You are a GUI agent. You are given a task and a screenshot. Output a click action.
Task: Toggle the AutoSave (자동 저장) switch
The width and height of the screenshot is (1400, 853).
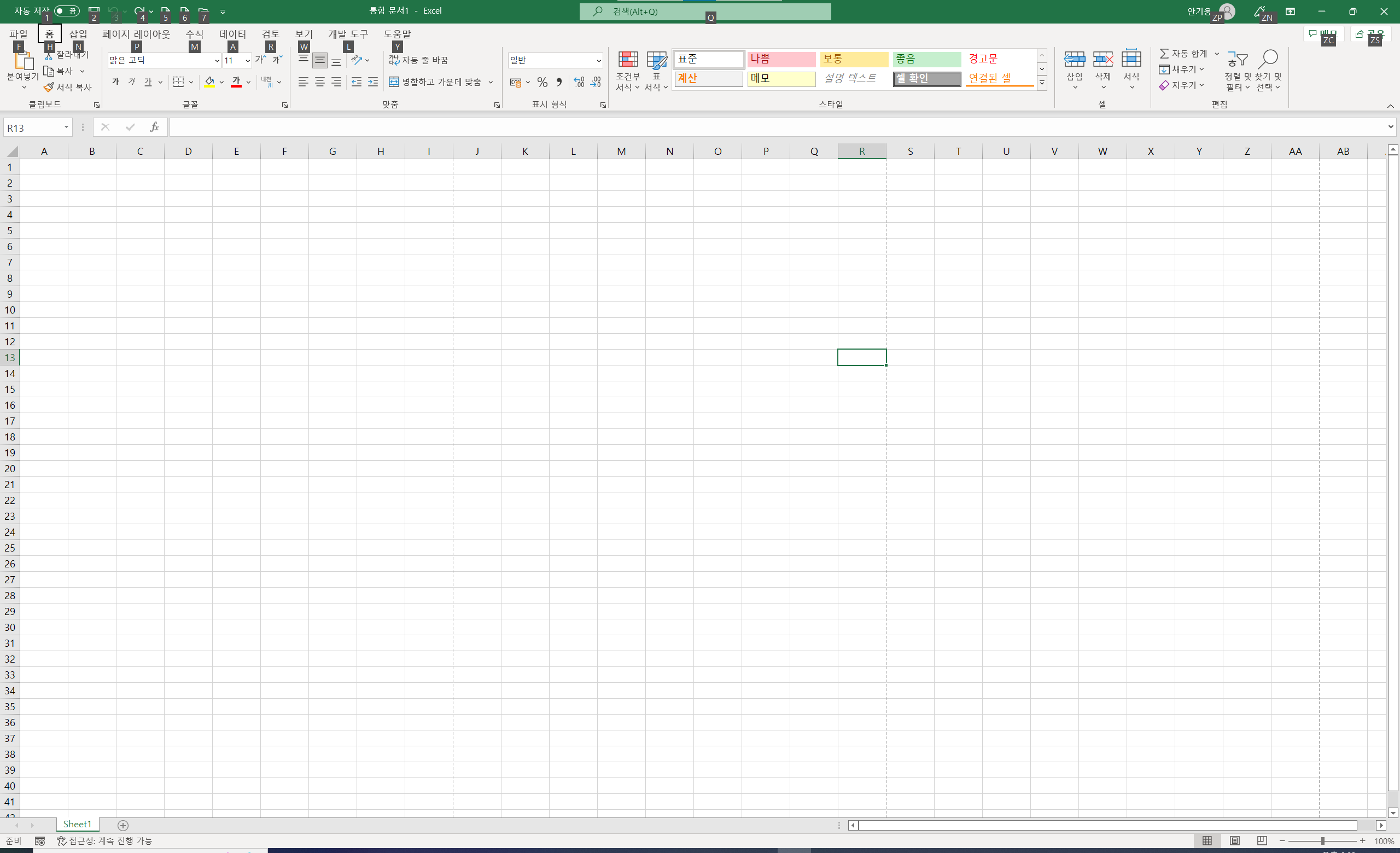tap(67, 11)
